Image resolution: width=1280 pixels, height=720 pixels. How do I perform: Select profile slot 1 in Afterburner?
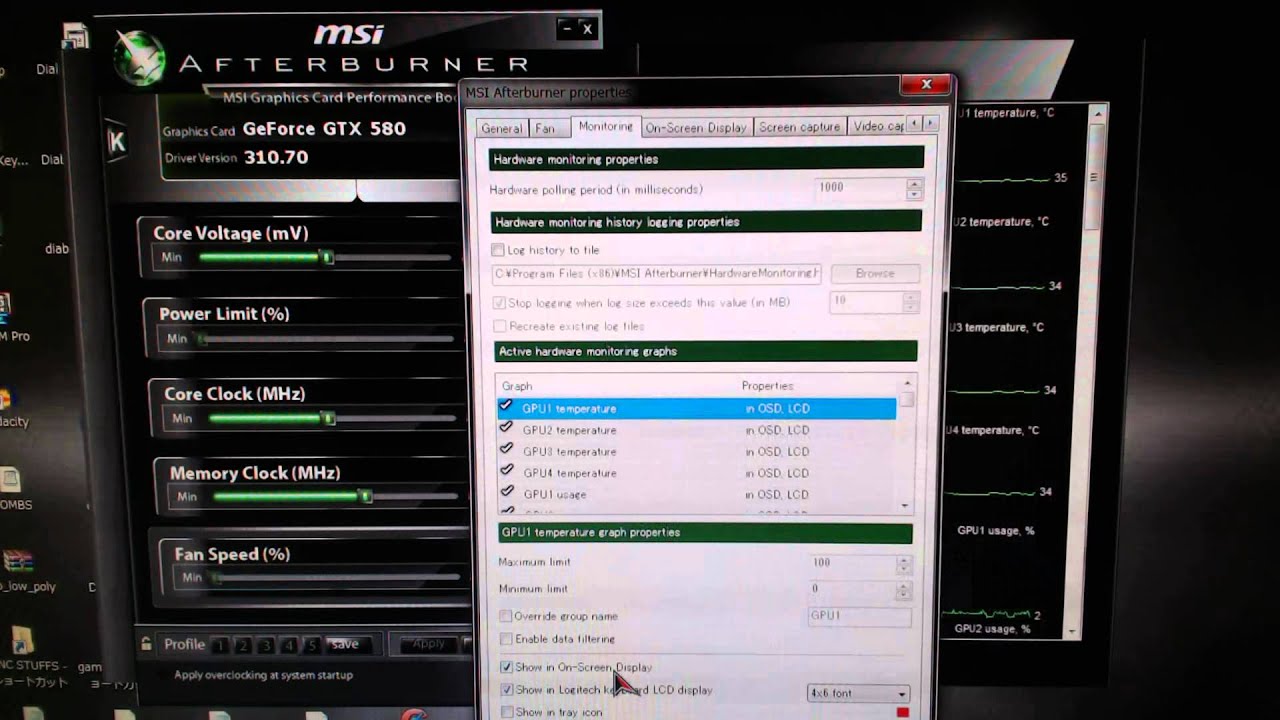(x=221, y=645)
